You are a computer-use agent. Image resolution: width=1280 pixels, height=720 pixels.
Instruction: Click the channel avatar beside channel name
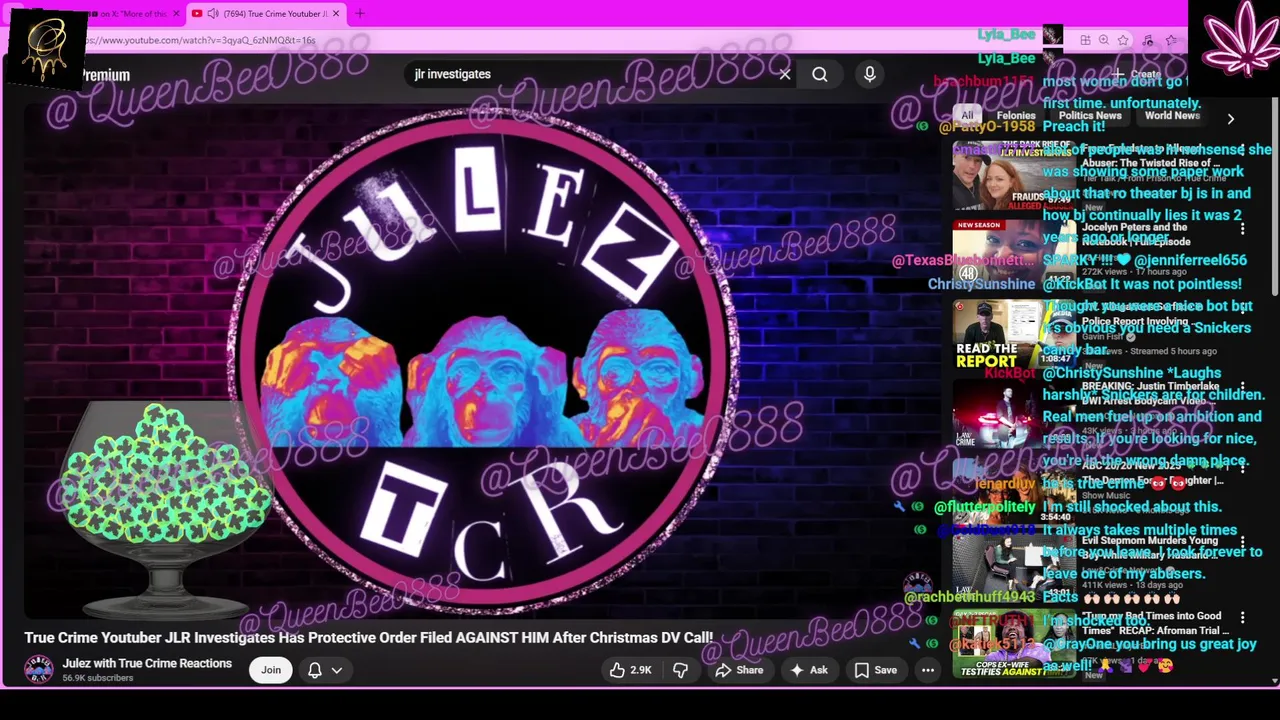pos(39,670)
